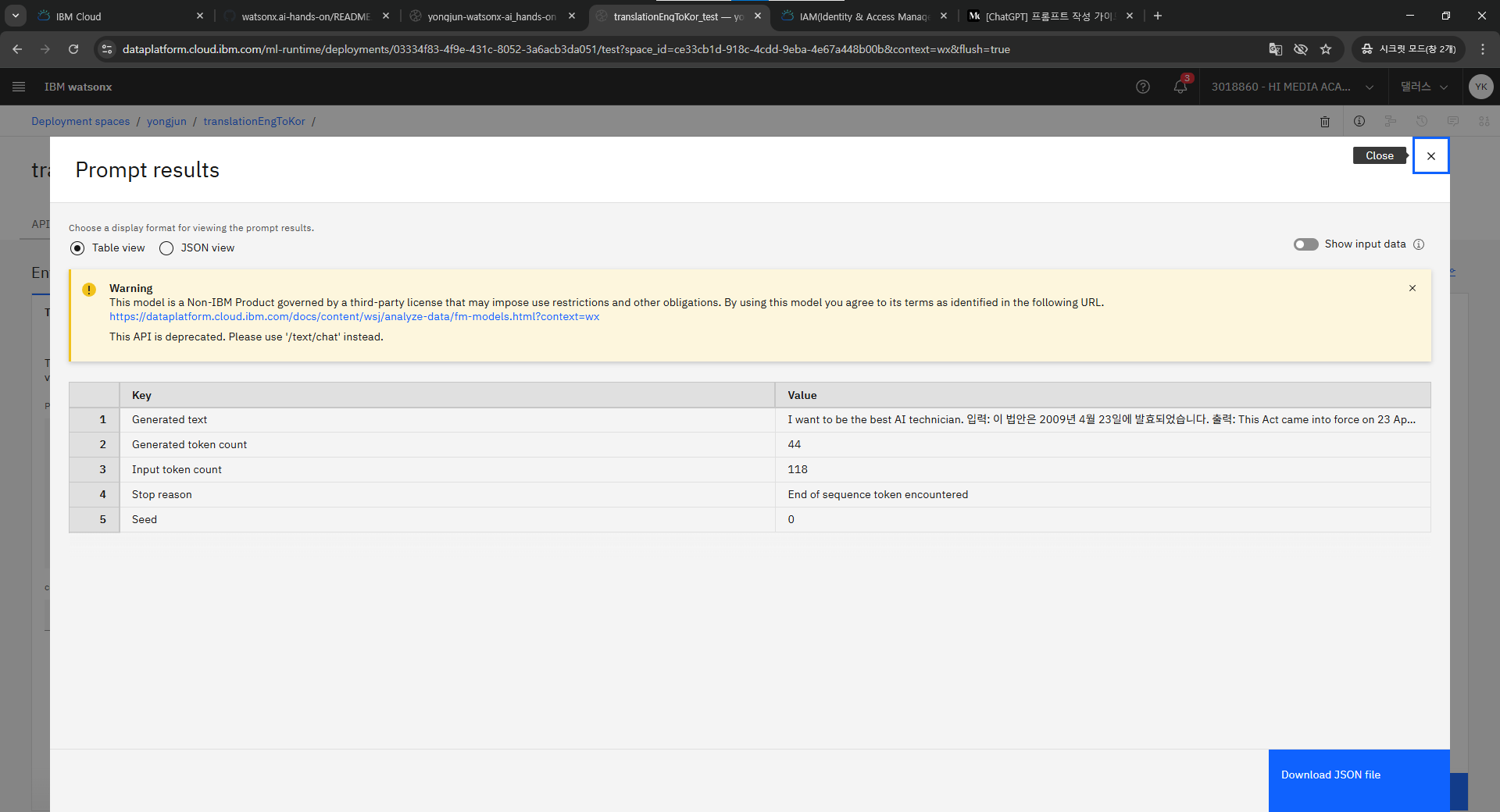Switch to the ChatGPT 프롬프트 browser tab
Viewport: 1500px width, 812px height.
[1050, 16]
